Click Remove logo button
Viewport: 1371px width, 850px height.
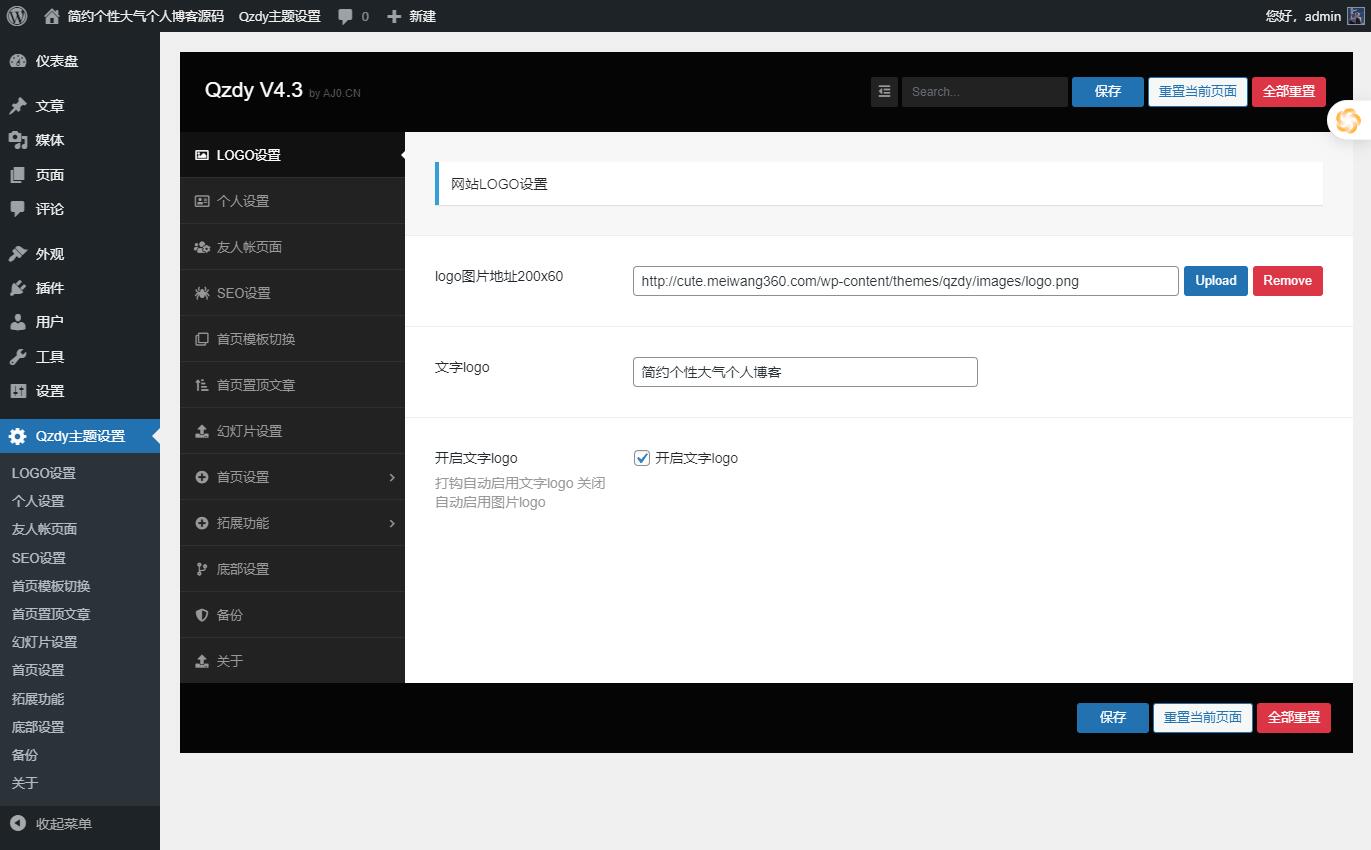click(1288, 281)
